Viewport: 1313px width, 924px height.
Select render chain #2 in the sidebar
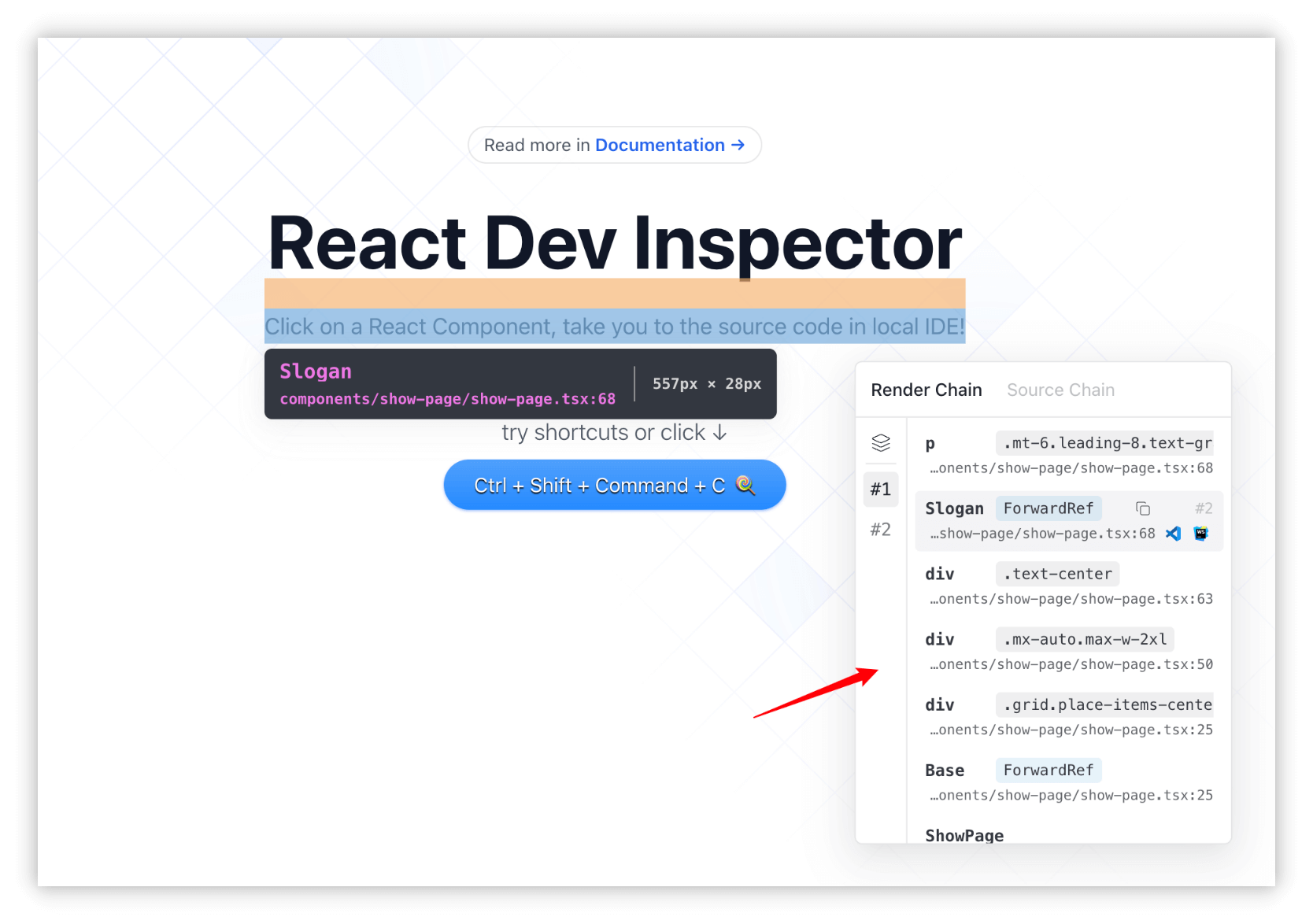pyautogui.click(x=879, y=529)
